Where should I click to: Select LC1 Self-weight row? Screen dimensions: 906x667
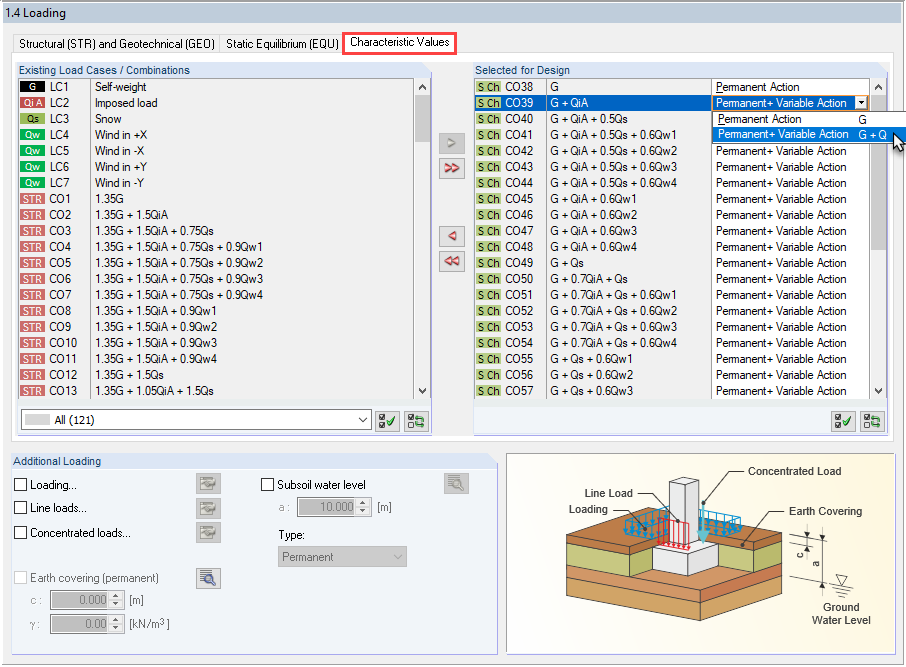(x=216, y=87)
